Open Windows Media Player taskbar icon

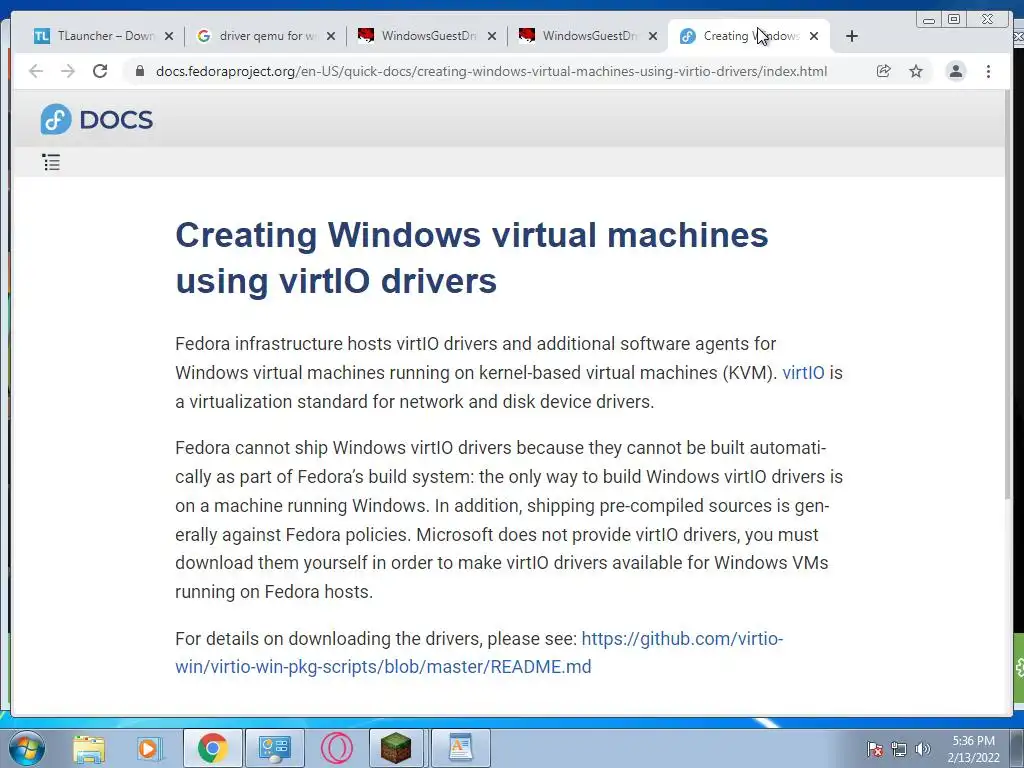[150, 748]
